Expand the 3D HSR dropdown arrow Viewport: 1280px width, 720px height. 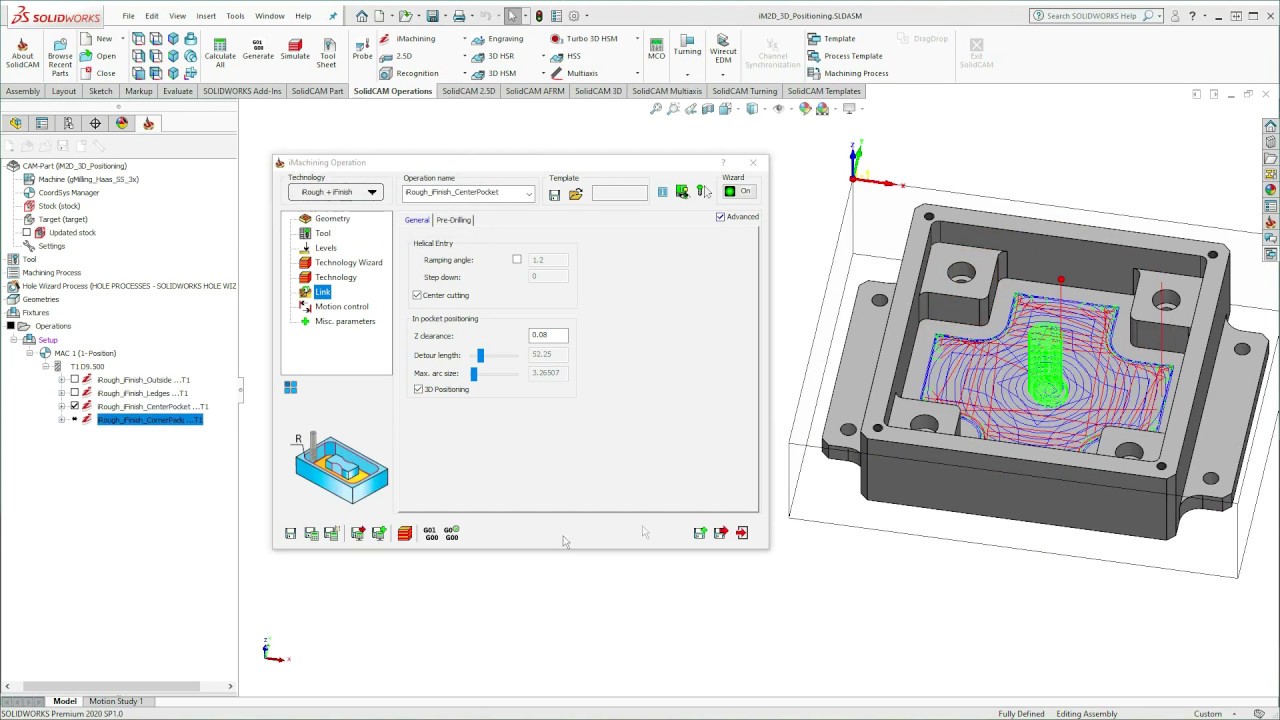[543, 57]
